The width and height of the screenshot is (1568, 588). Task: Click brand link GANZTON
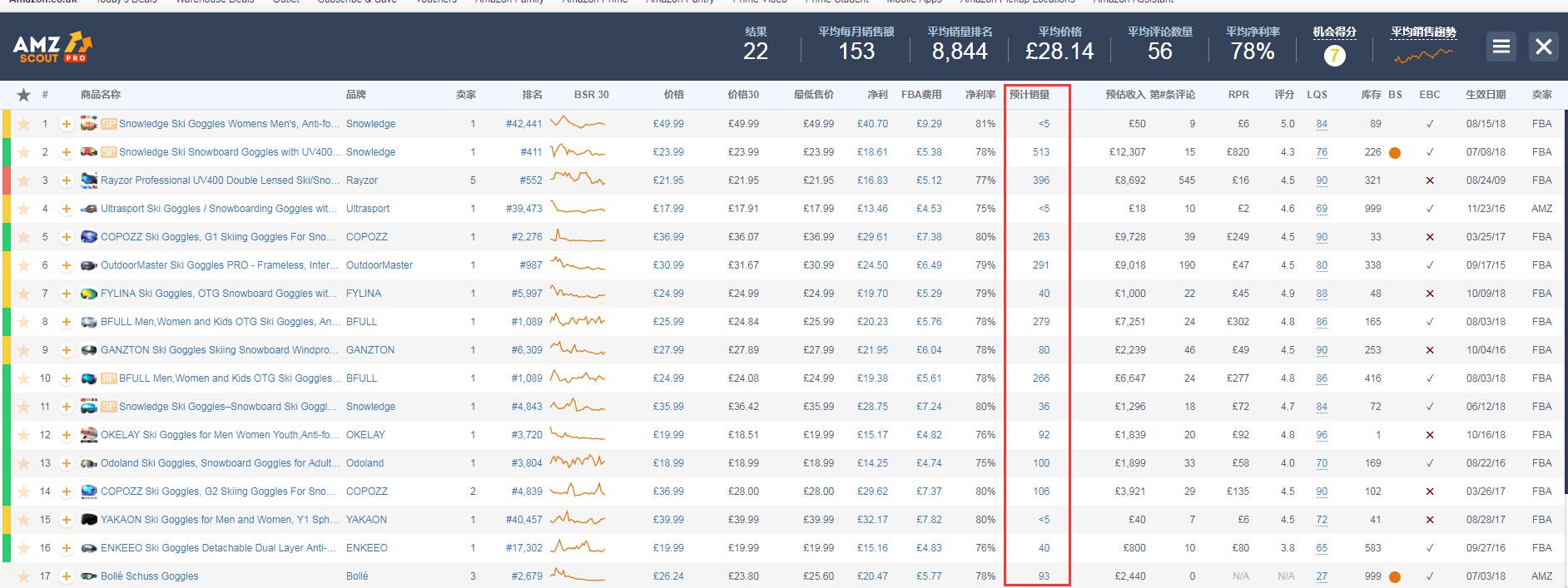coord(370,350)
